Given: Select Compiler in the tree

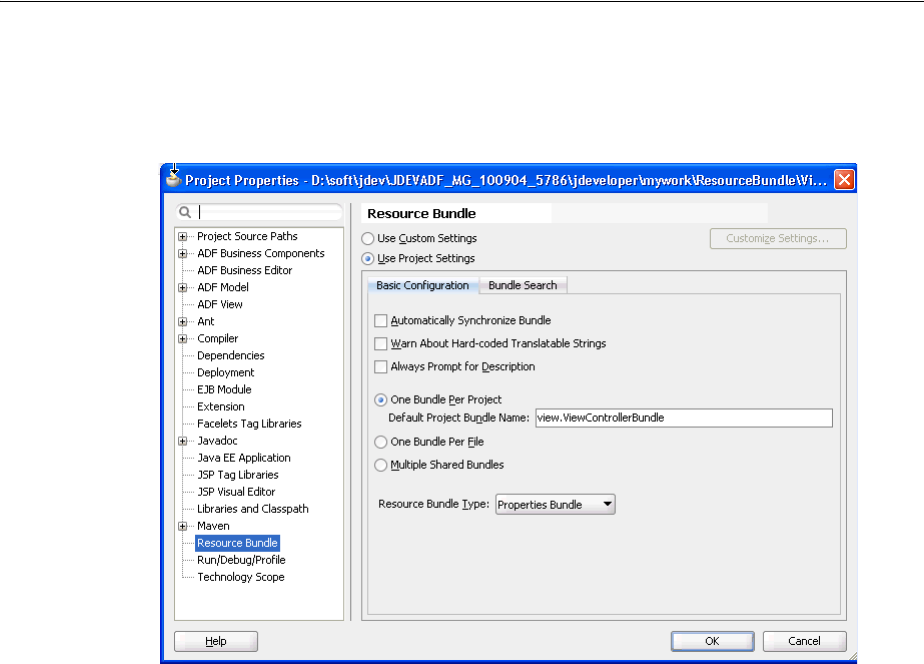Looking at the screenshot, I should (x=217, y=339).
